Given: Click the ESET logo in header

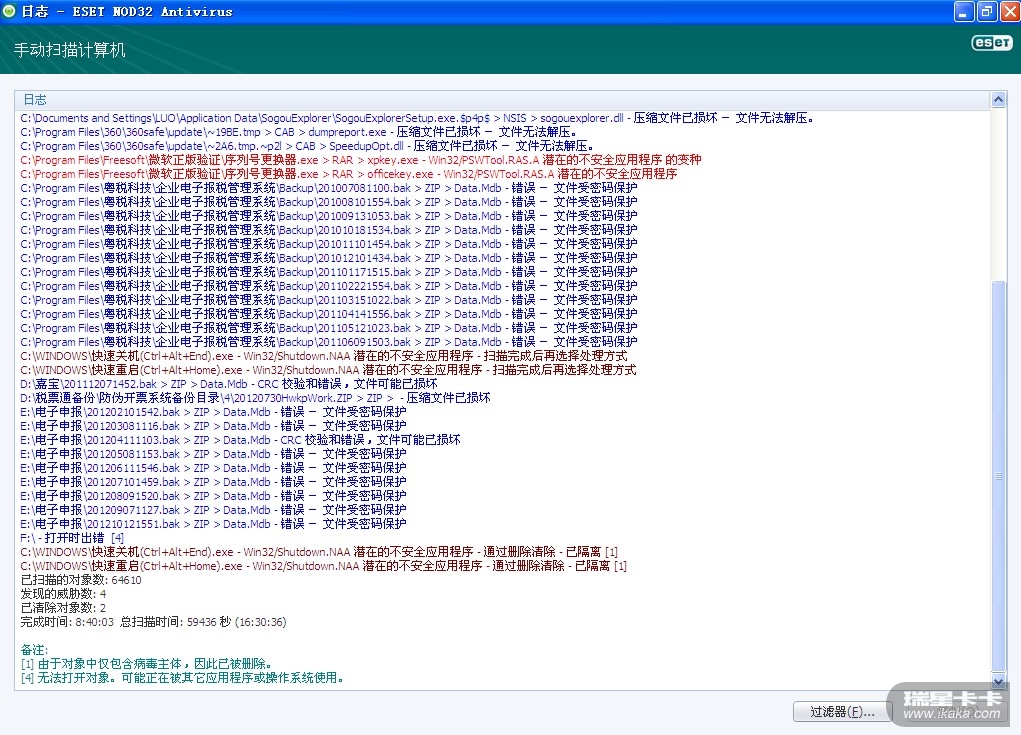Looking at the screenshot, I should pos(992,42).
